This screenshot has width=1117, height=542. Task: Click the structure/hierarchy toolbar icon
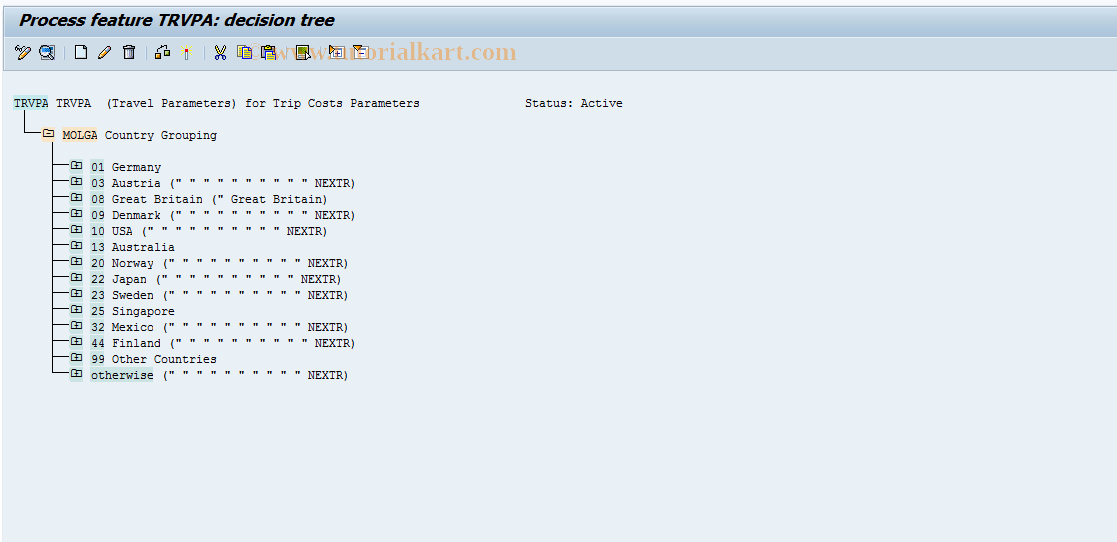click(163, 52)
